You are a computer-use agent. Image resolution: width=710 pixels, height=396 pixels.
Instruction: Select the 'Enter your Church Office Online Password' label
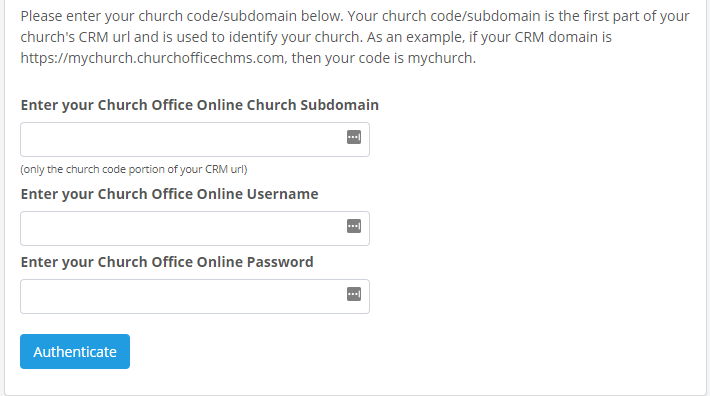point(167,262)
